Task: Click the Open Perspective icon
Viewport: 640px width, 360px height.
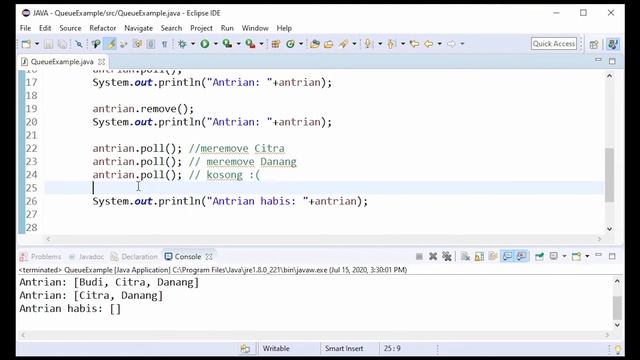Action: 594,44
